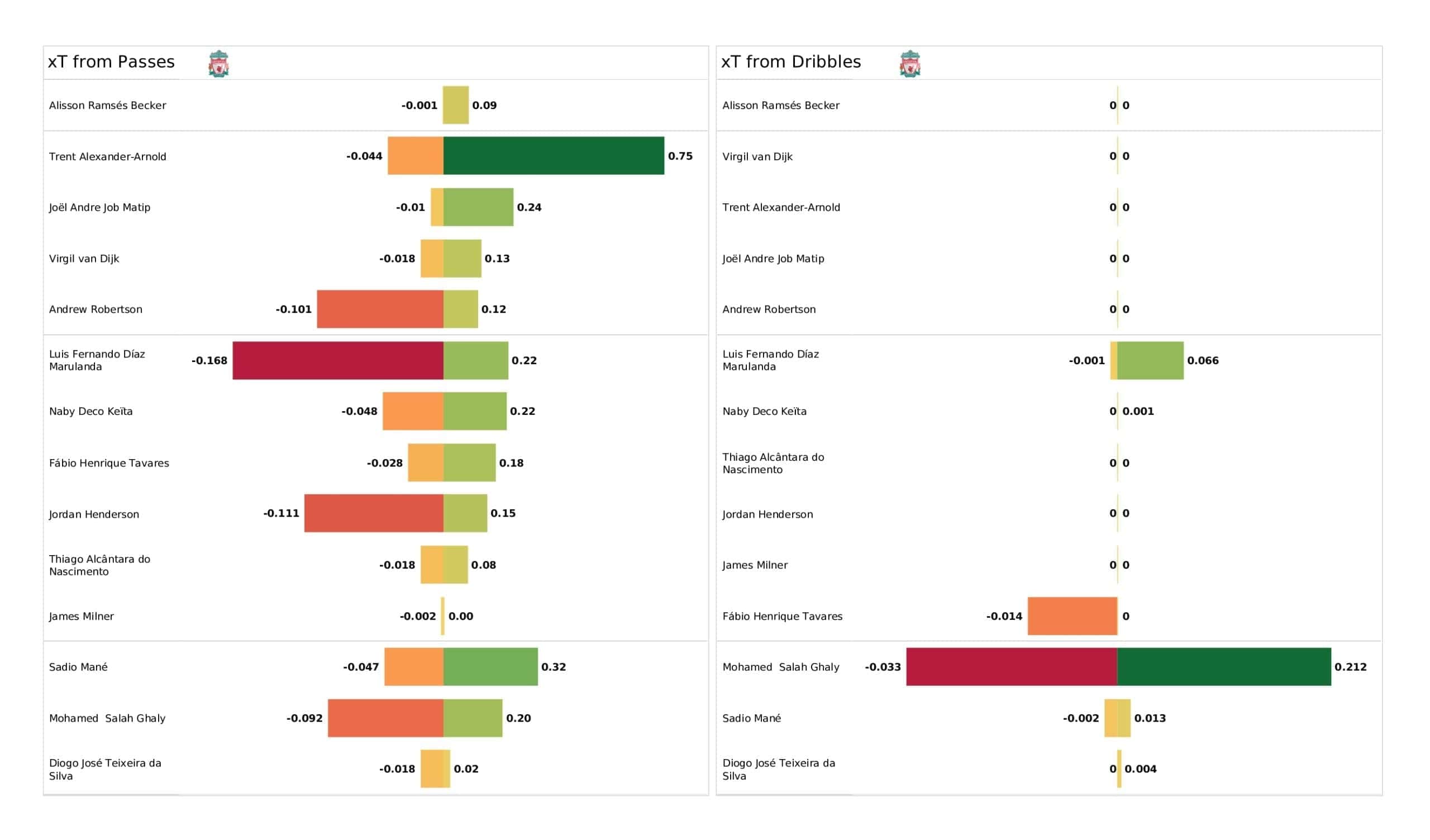Viewport: 1430px width, 840px height.
Task: Select the xT from Passes panel title
Action: (111, 62)
